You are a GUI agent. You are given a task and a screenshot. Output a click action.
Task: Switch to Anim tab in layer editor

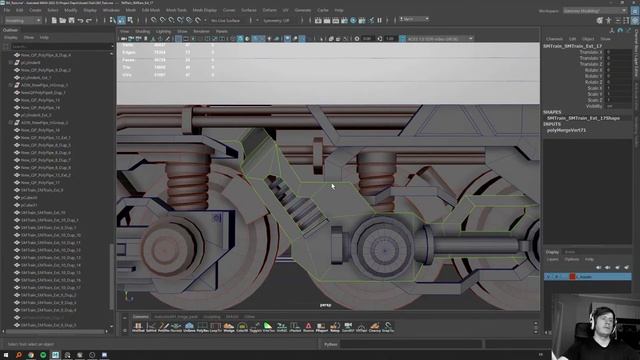[569, 252]
